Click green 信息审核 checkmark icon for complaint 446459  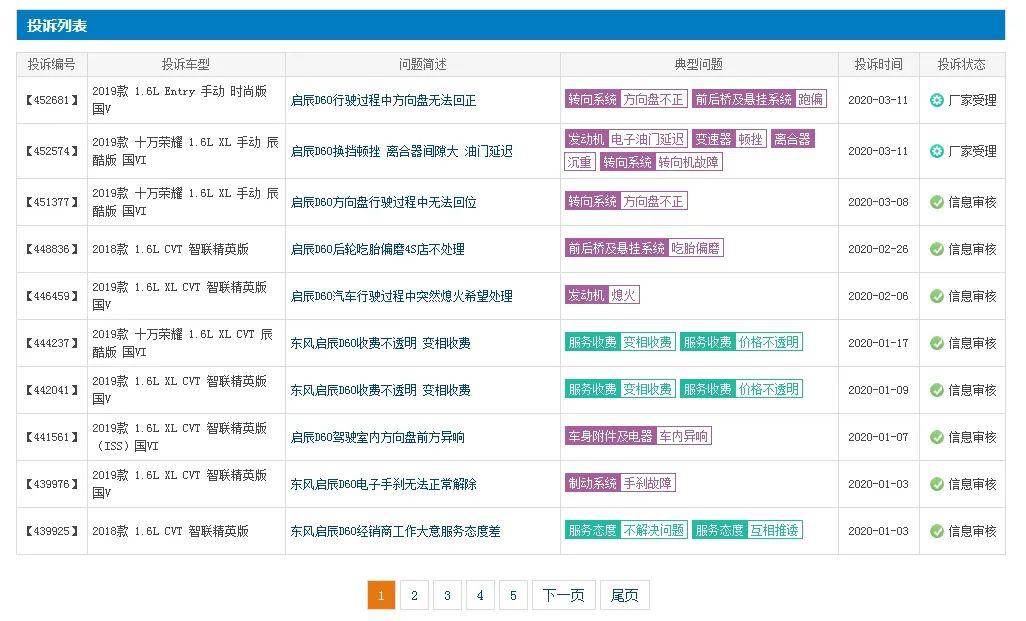pyautogui.click(x=936, y=296)
